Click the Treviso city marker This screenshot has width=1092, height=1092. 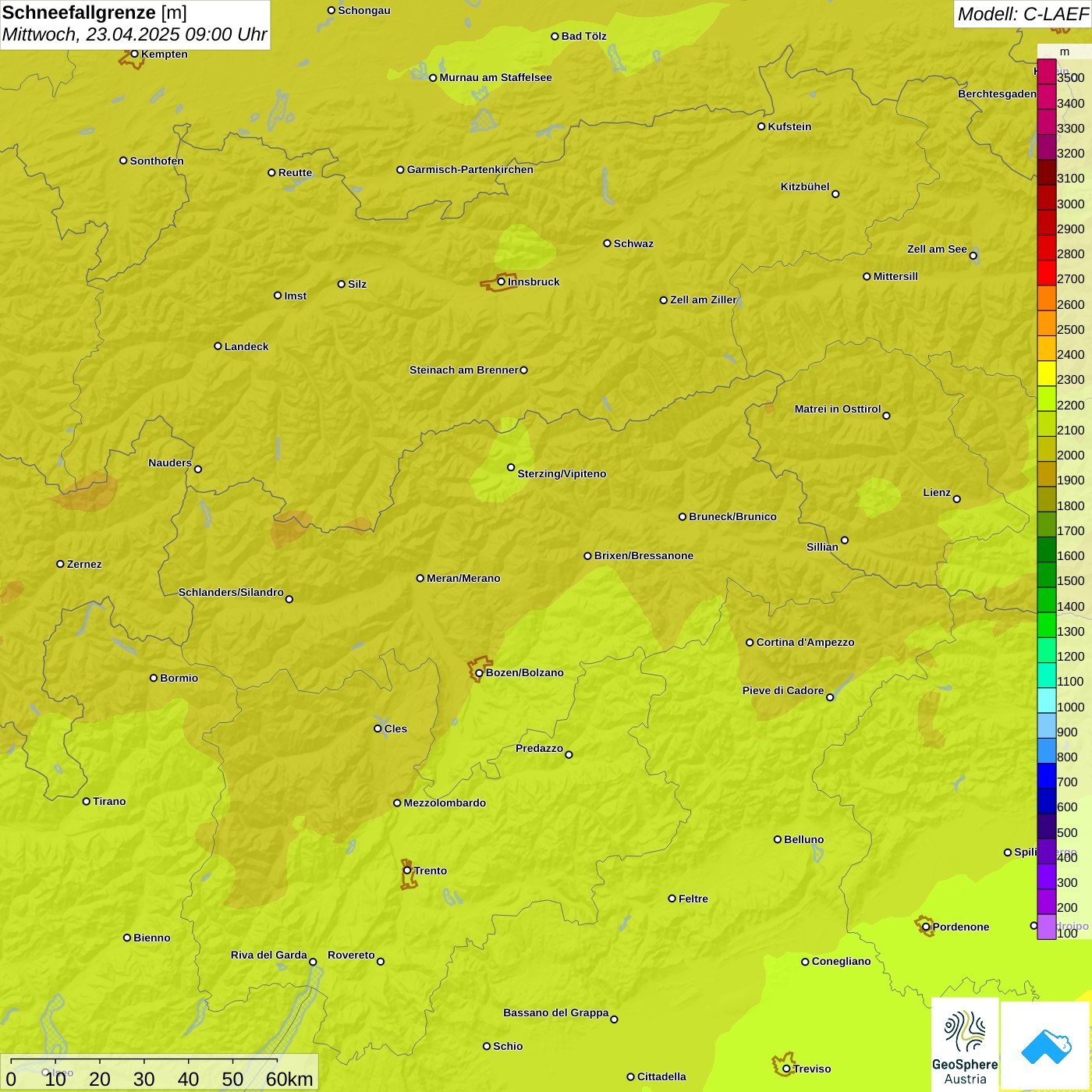786,1069
